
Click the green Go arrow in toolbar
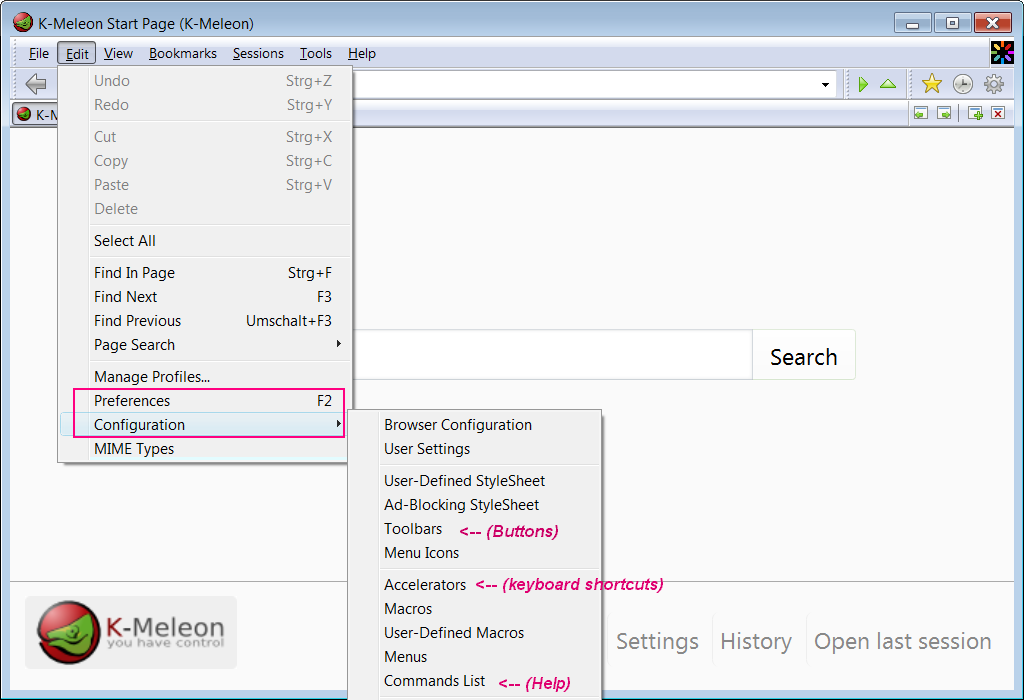coord(863,84)
